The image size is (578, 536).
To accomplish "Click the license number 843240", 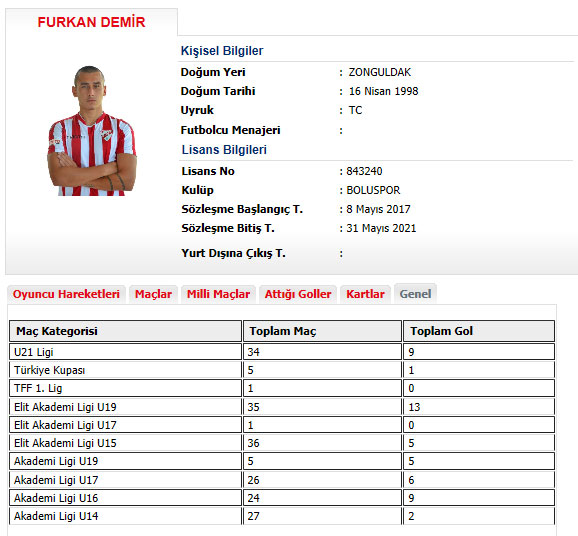I will (364, 171).
